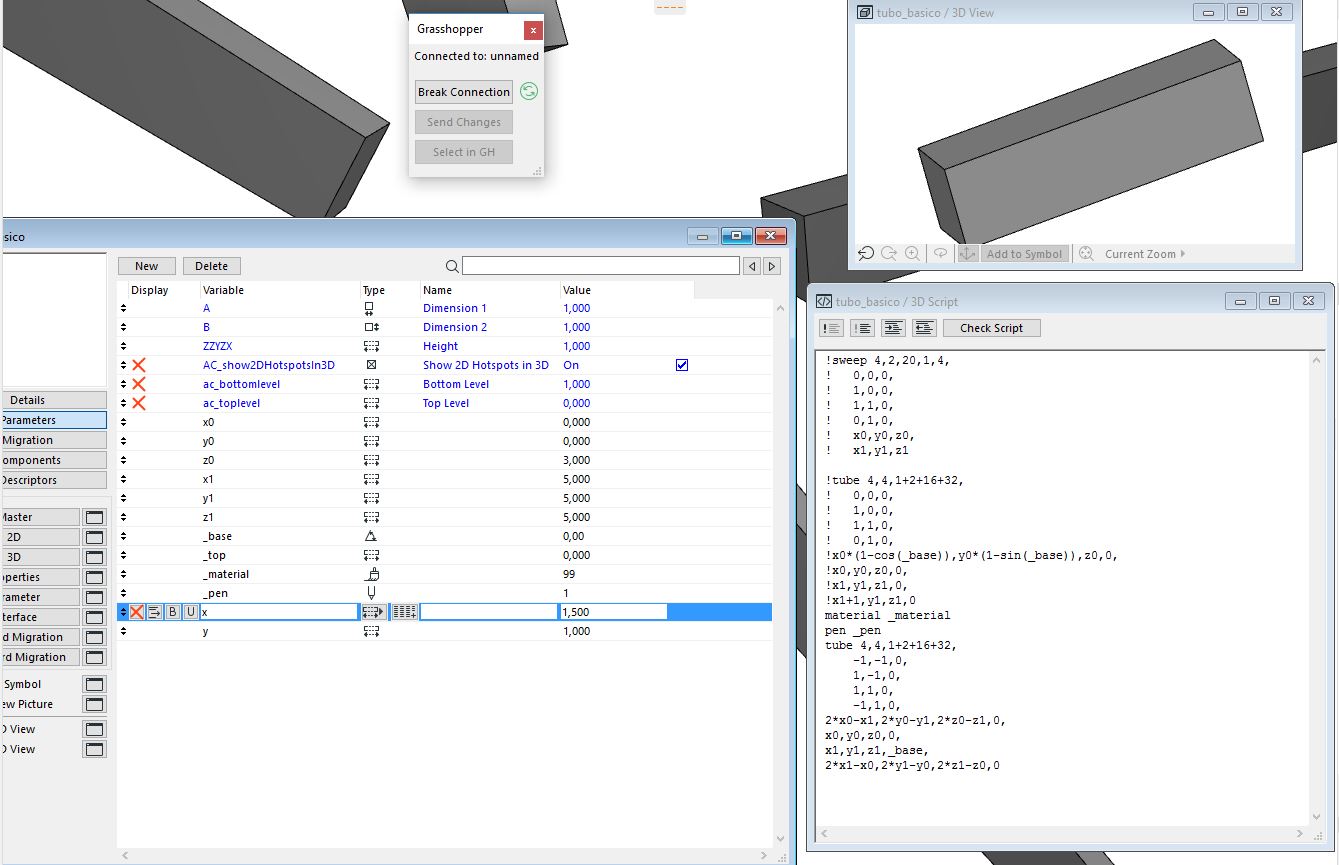
Task: Click the unindent script lines icon
Action: point(924,328)
